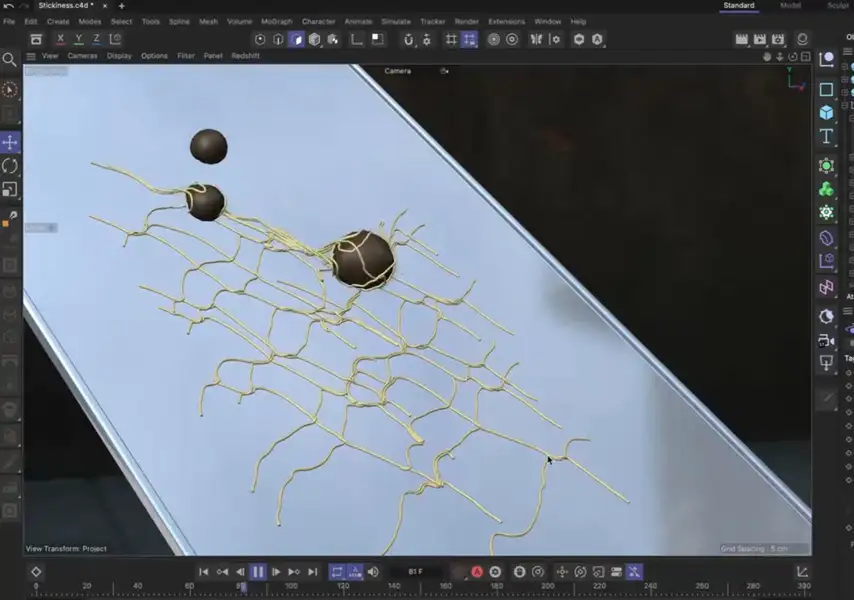The image size is (854, 600).
Task: Select the Move tool in the left toolbar
Action: pyautogui.click(x=10, y=141)
